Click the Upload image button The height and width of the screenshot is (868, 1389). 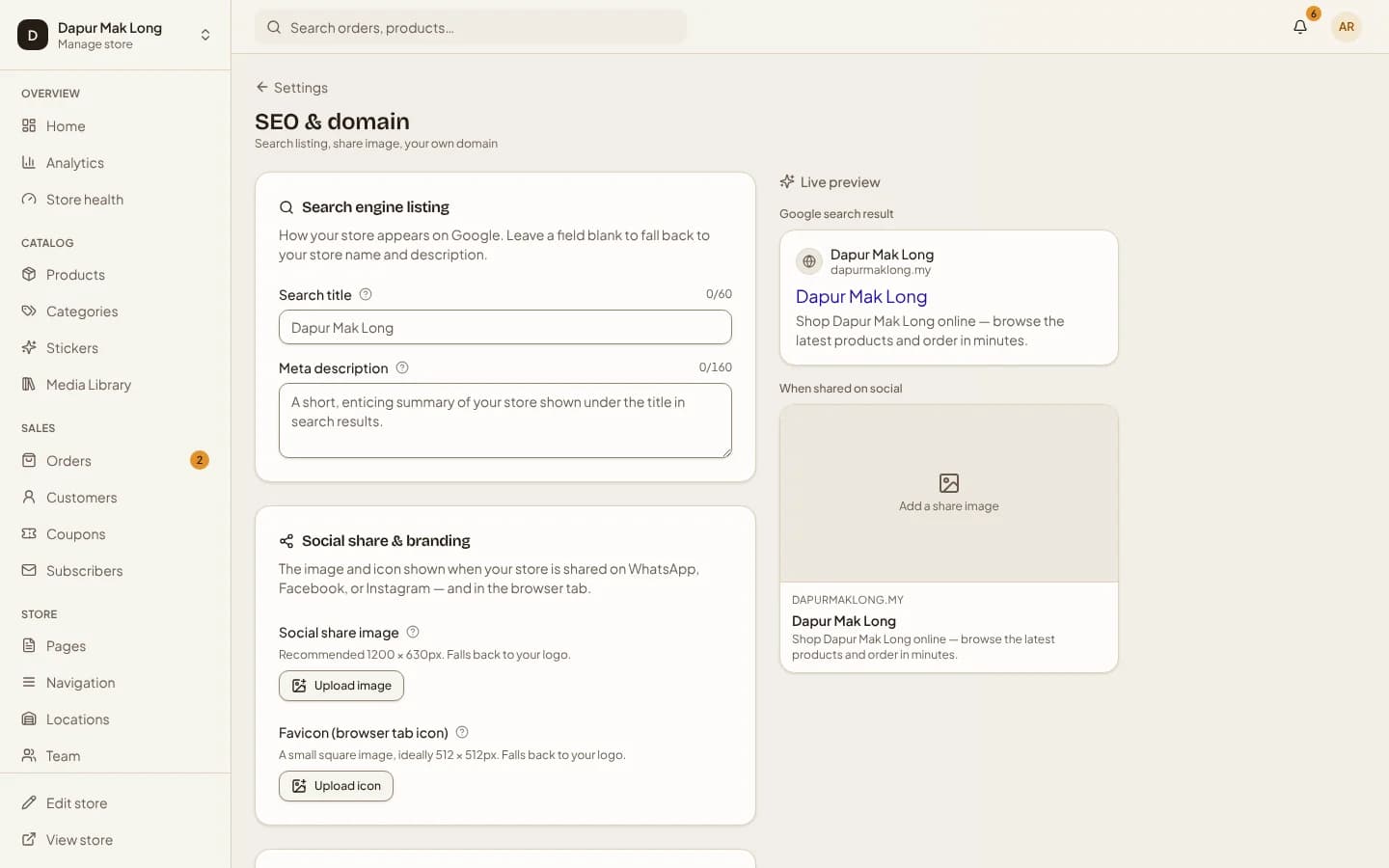[341, 686]
